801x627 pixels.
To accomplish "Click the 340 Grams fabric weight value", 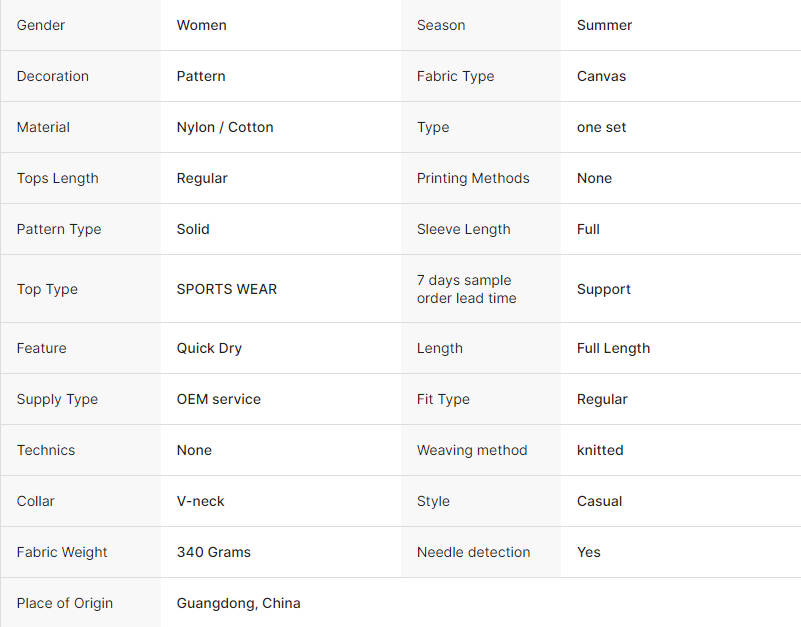I will (213, 552).
